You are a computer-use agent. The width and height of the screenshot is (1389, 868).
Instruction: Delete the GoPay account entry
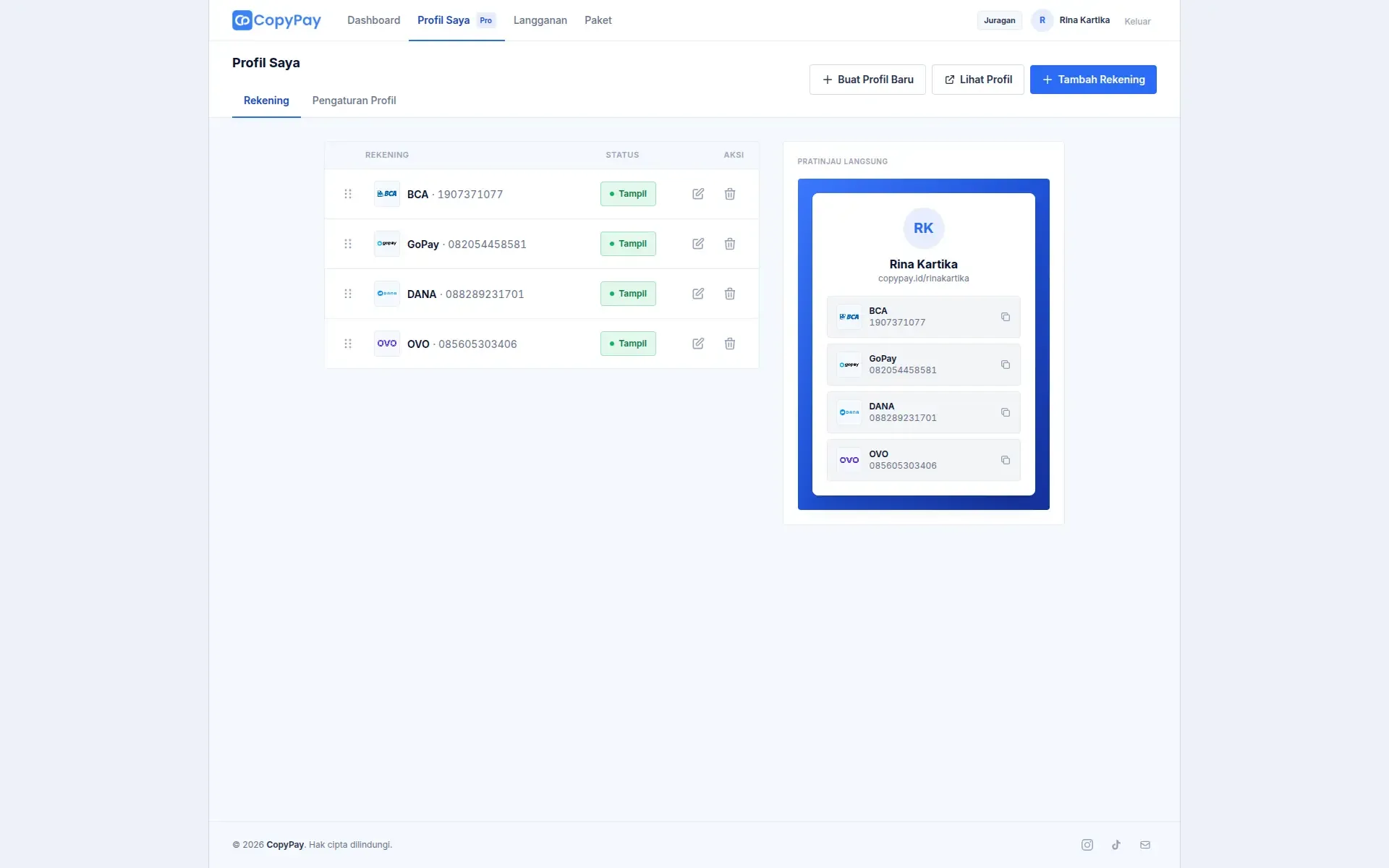[730, 244]
